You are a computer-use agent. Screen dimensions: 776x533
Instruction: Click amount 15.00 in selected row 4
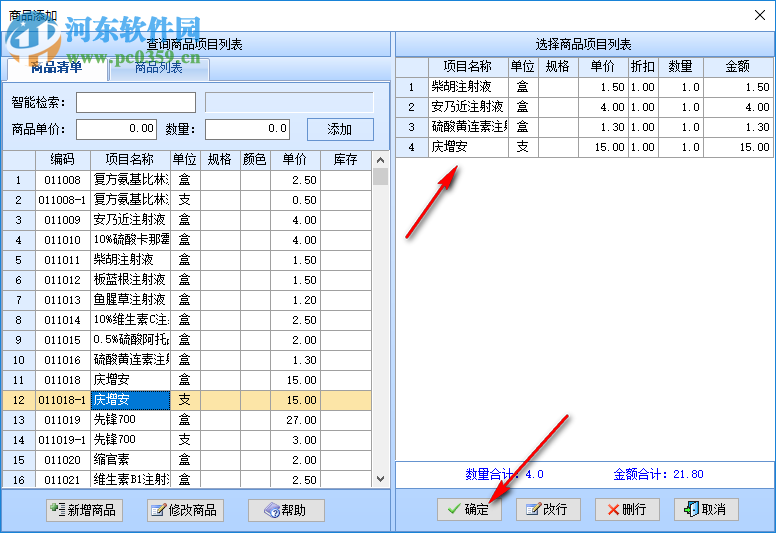(x=738, y=147)
